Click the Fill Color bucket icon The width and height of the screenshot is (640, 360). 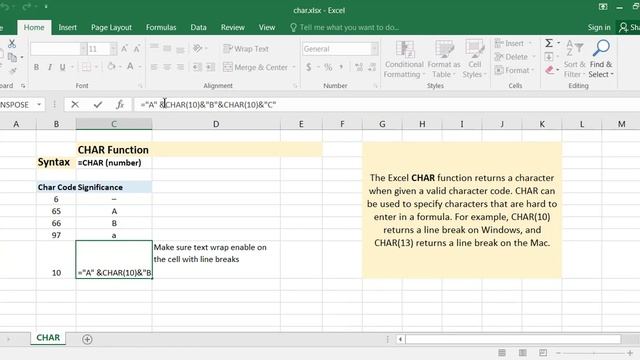point(111,67)
